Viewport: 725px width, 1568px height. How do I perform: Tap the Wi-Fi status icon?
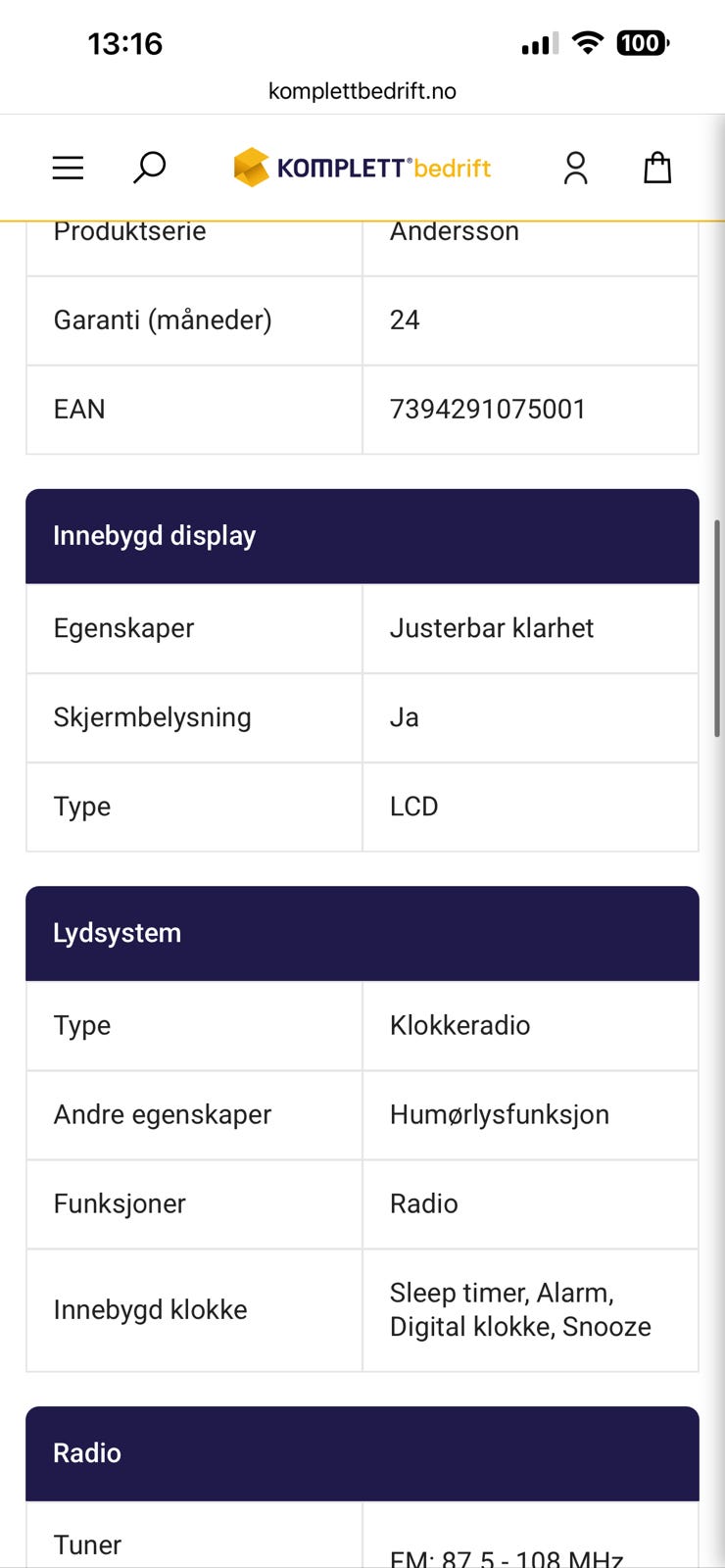[x=588, y=42]
